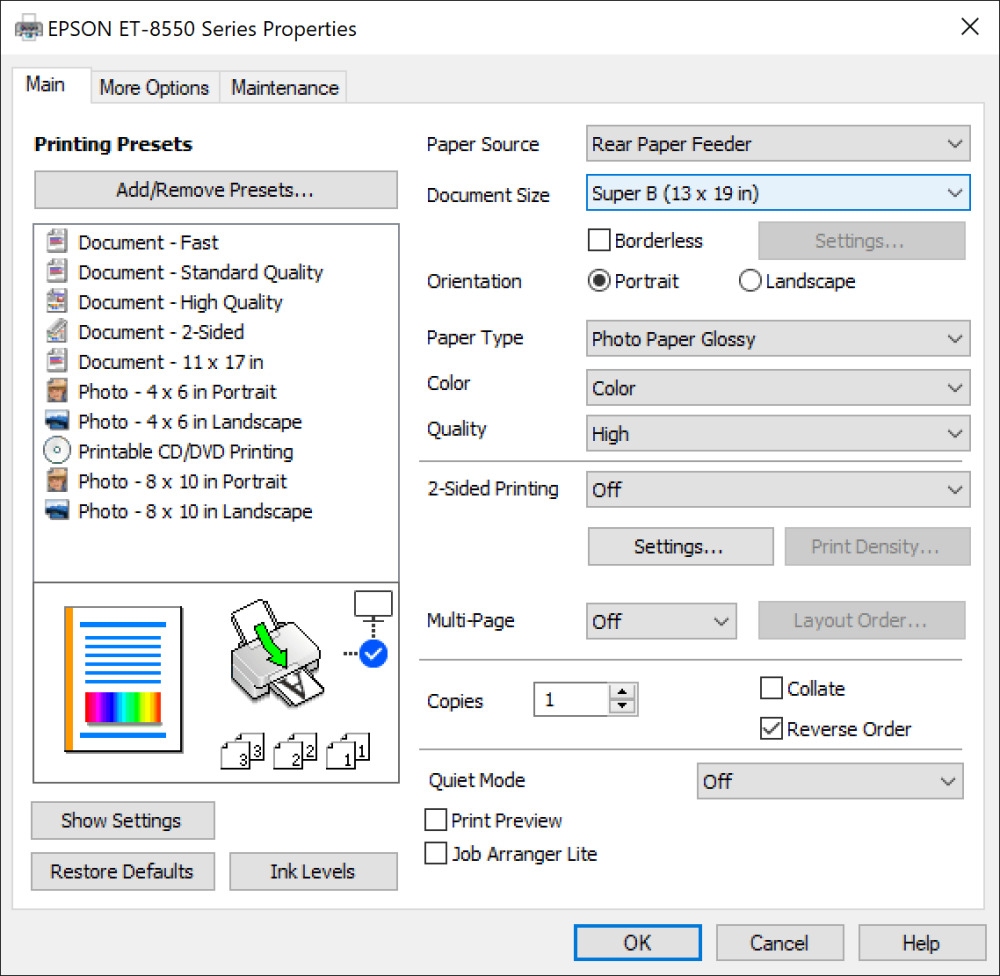Select the Printable CD/DVD Printing preset
The height and width of the screenshot is (976, 1000).
coord(185,452)
